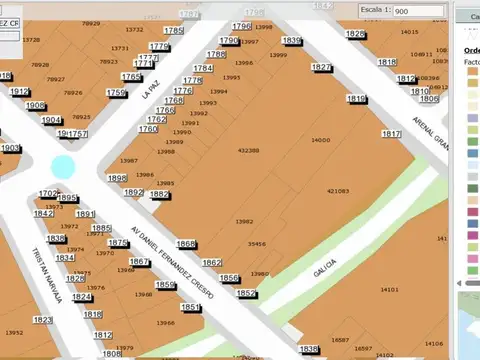Click the GALICIA street label
Image resolution: width=480 pixels, height=360 pixels.
(325, 268)
